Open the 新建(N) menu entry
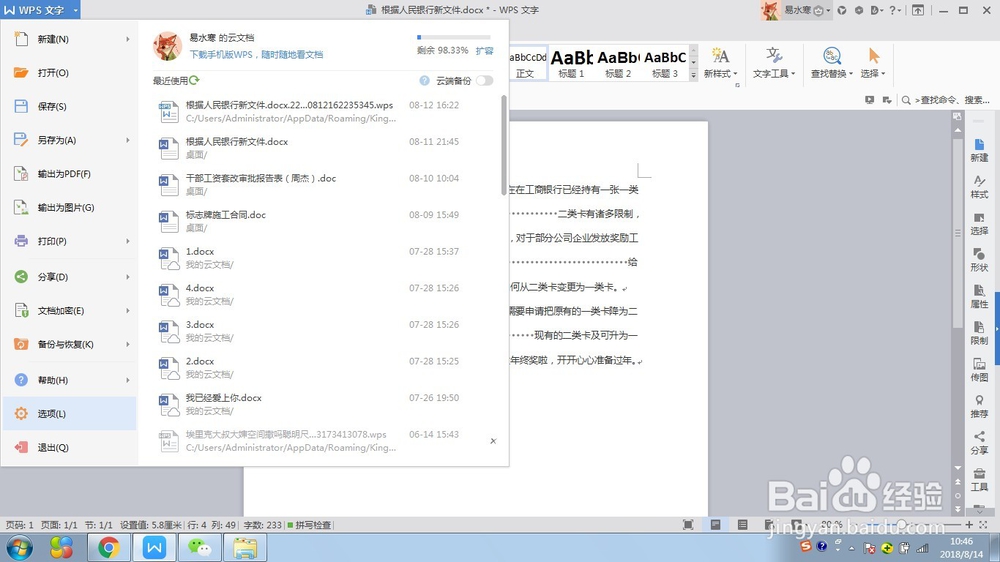Screen dimensions: 1000x562 pyautogui.click(x=69, y=39)
